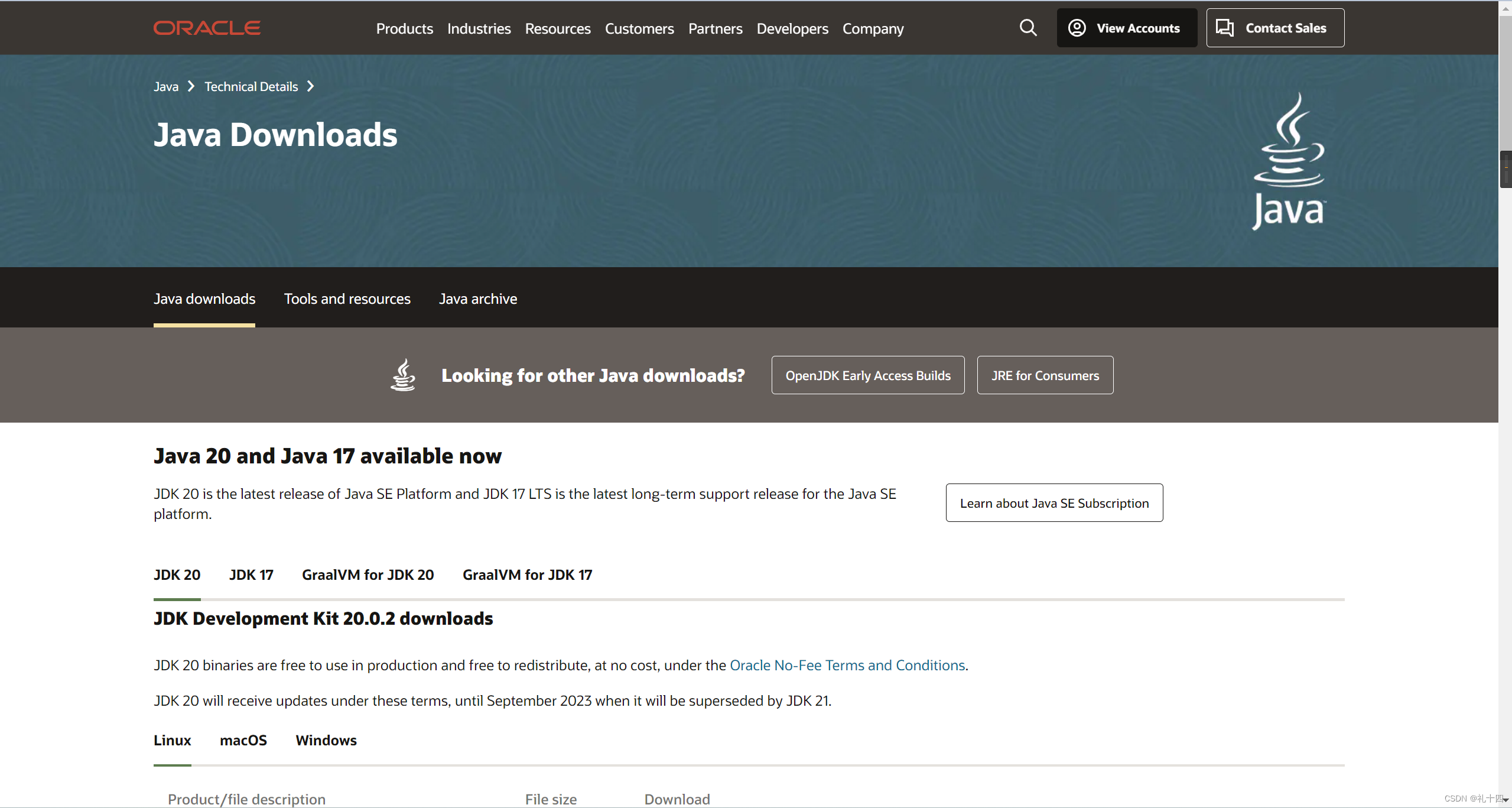The image size is (1512, 808).
Task: Open the Developers menu
Action: (792, 28)
